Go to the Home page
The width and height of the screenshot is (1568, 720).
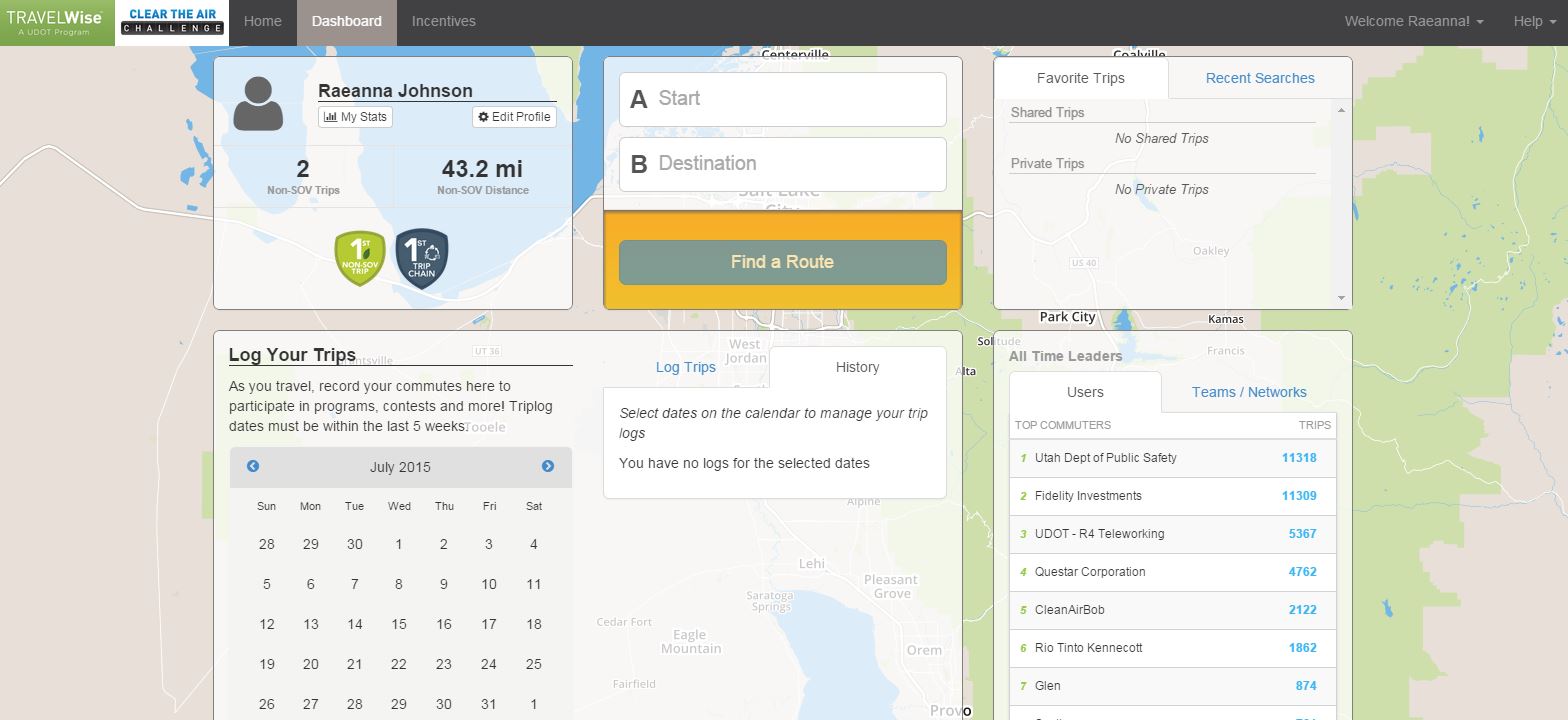tap(263, 21)
